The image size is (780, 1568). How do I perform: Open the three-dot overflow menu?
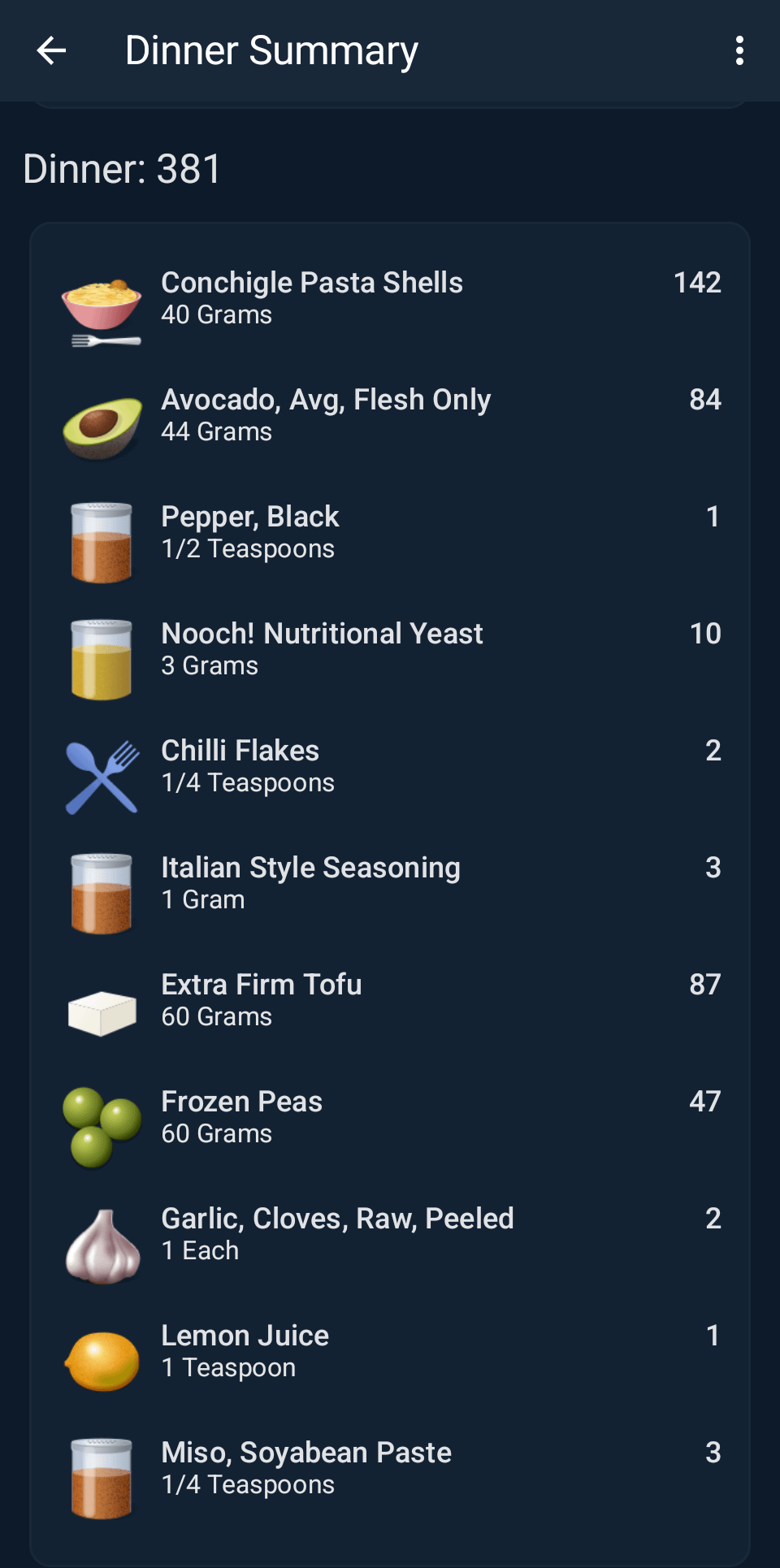(x=739, y=50)
